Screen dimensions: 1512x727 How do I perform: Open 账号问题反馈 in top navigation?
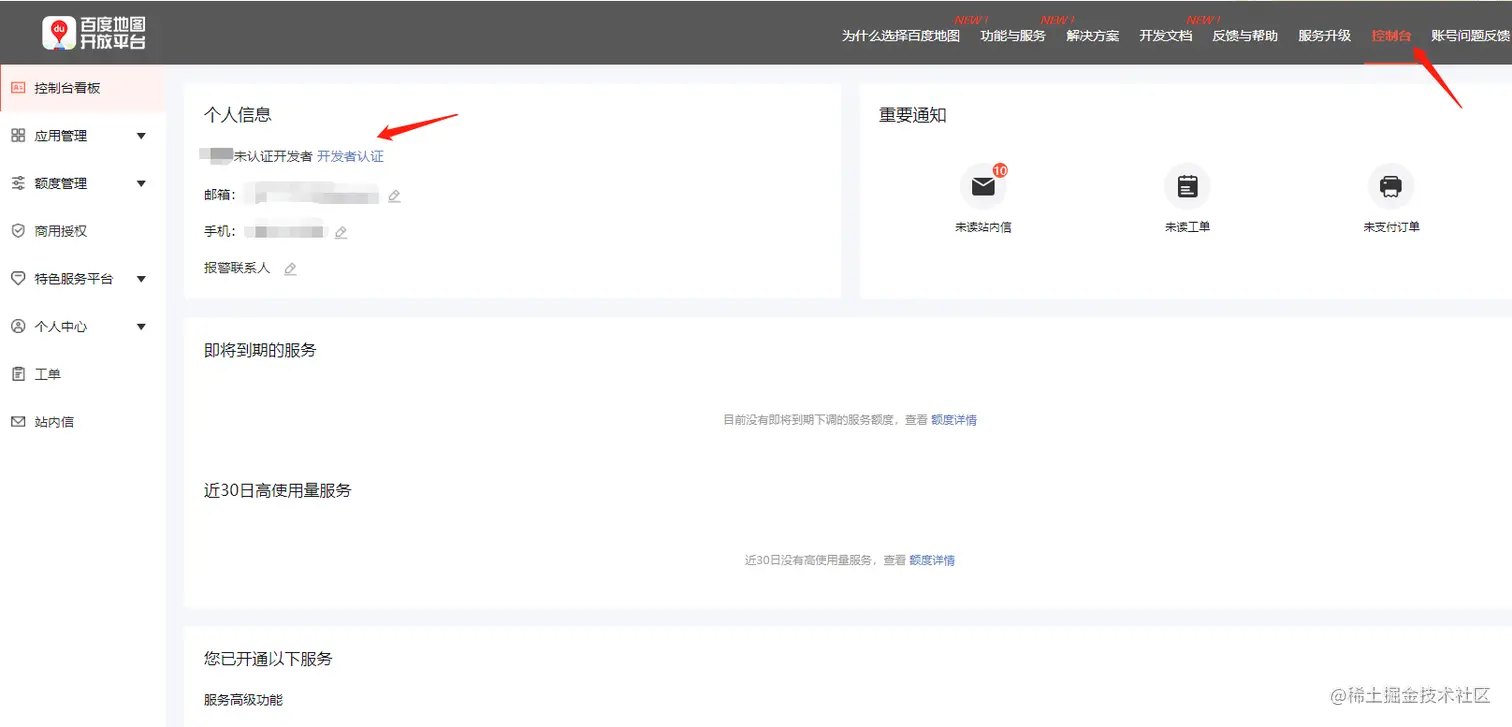tap(1471, 36)
